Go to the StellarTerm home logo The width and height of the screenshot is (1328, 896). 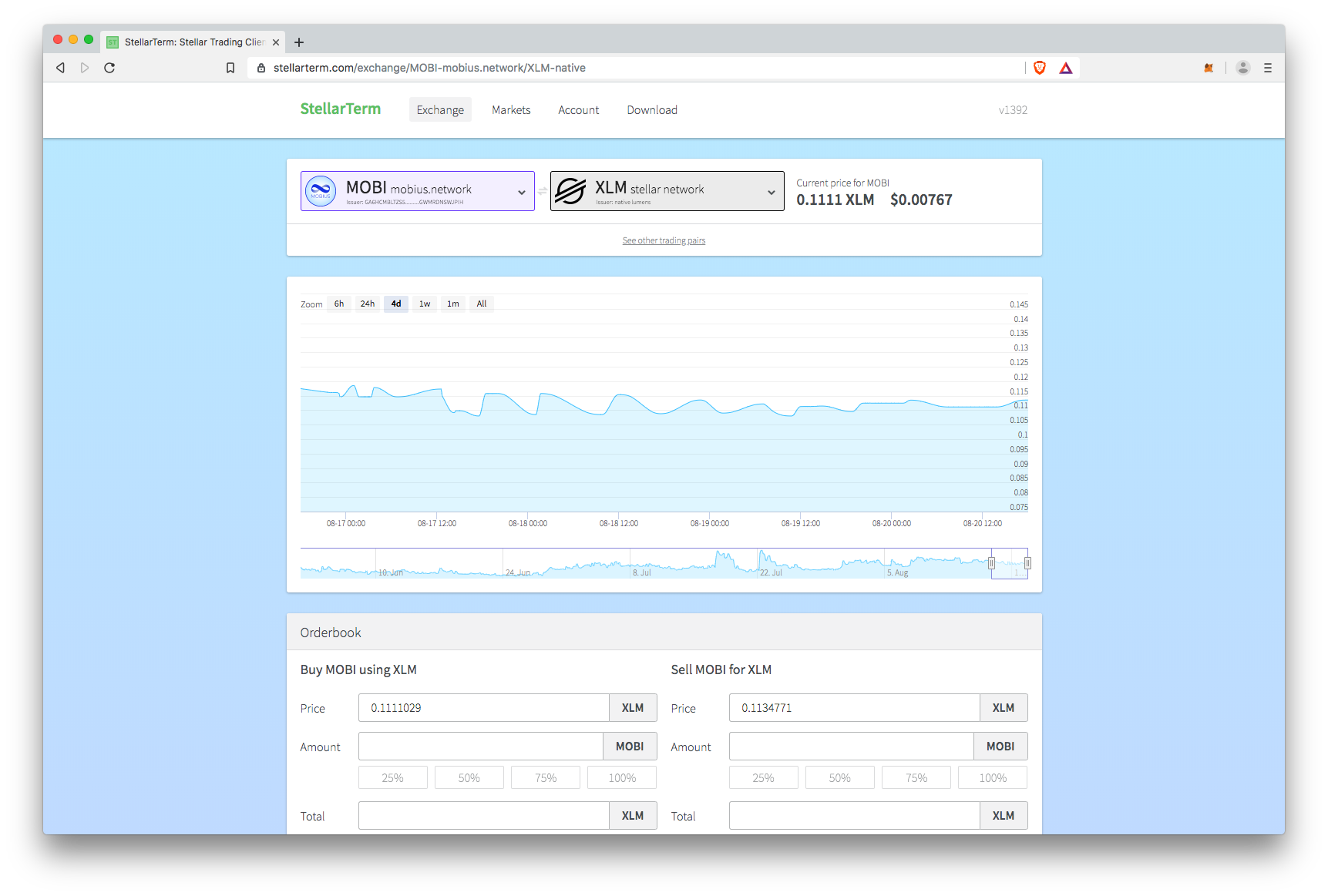click(341, 109)
